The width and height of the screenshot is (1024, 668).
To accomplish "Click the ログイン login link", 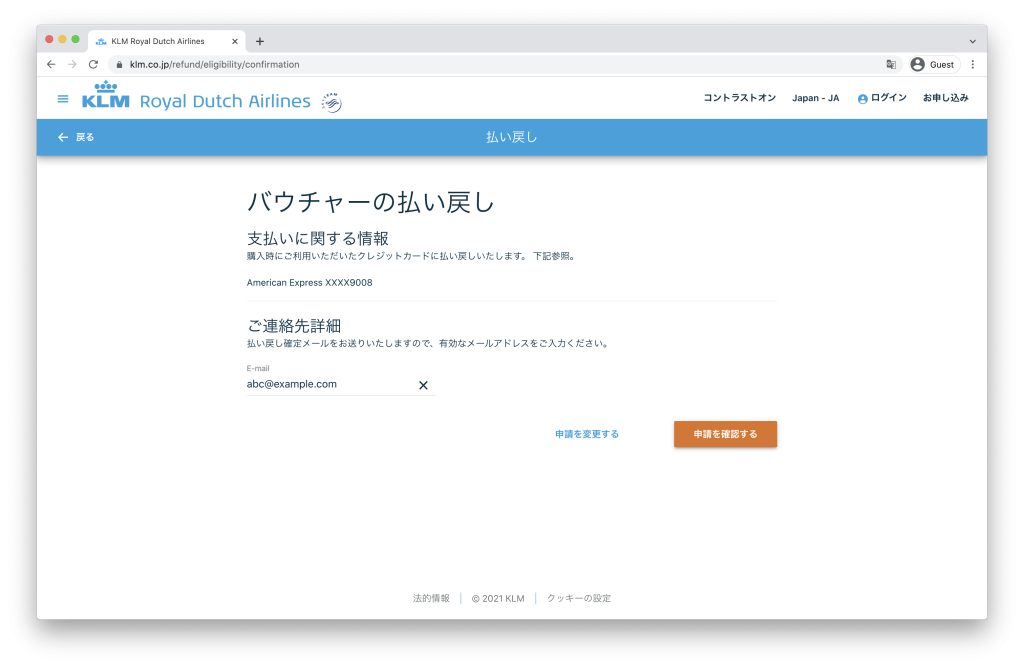I will coord(881,98).
